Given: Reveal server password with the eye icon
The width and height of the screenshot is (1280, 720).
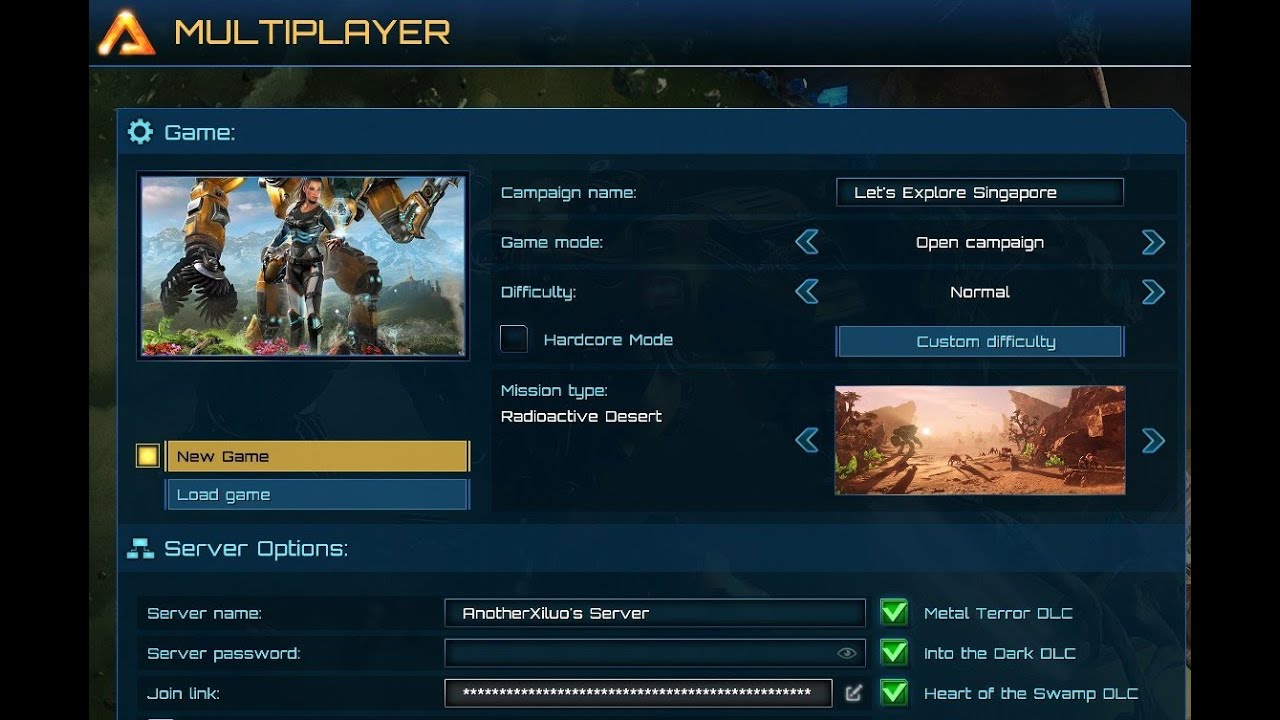Looking at the screenshot, I should pyautogui.click(x=847, y=653).
